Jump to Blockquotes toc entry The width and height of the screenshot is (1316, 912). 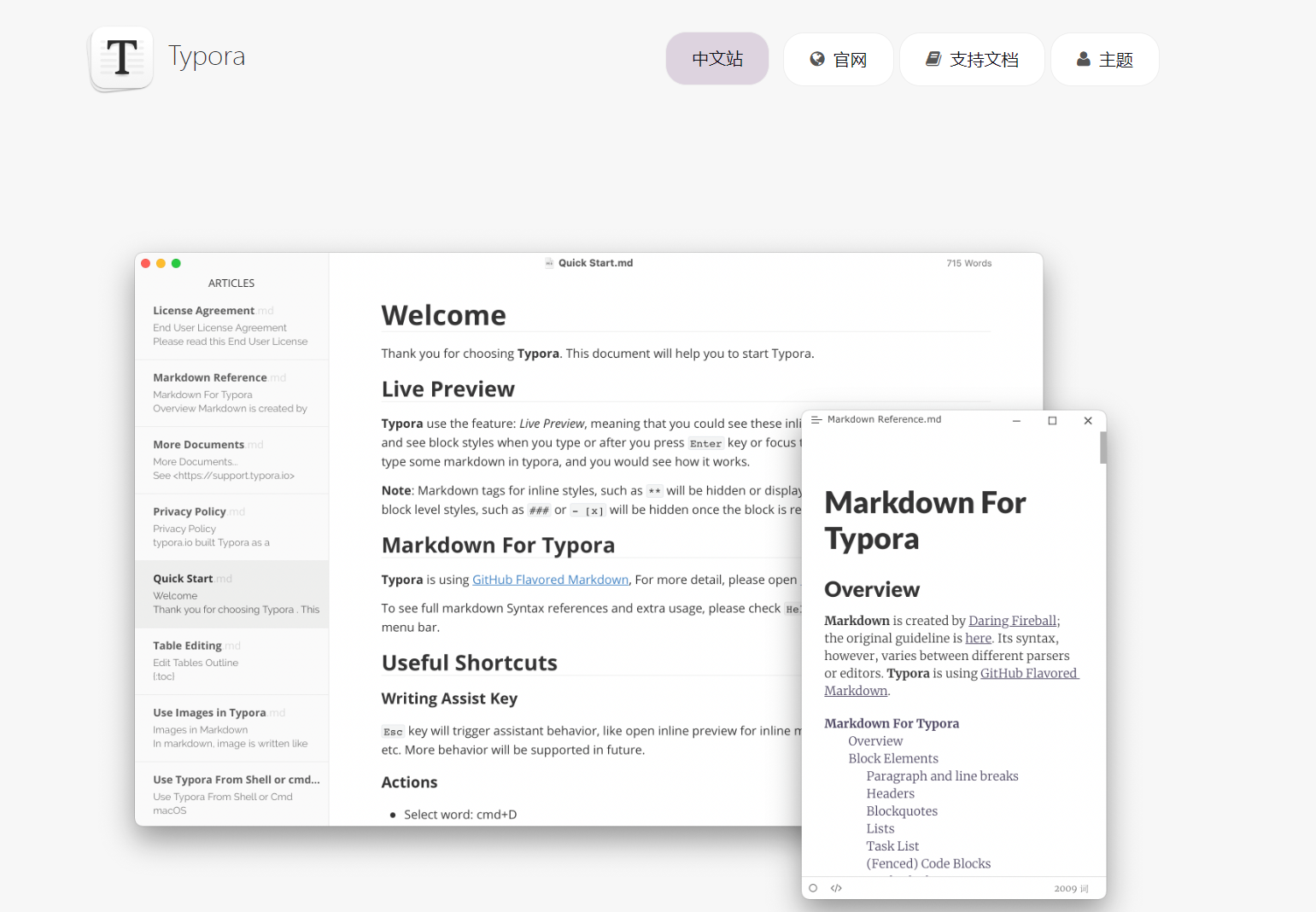[x=902, y=811]
